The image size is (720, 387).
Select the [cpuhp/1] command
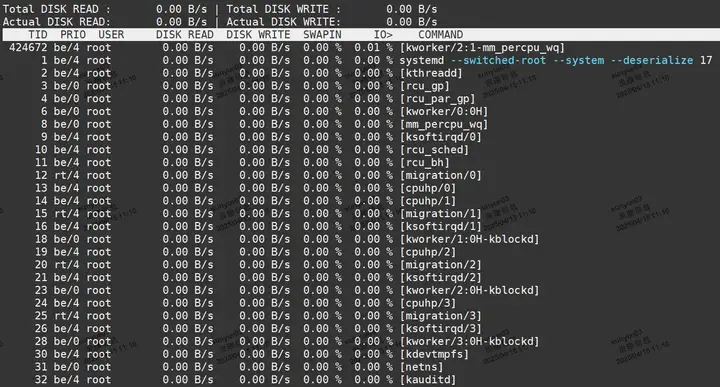(x=428, y=201)
